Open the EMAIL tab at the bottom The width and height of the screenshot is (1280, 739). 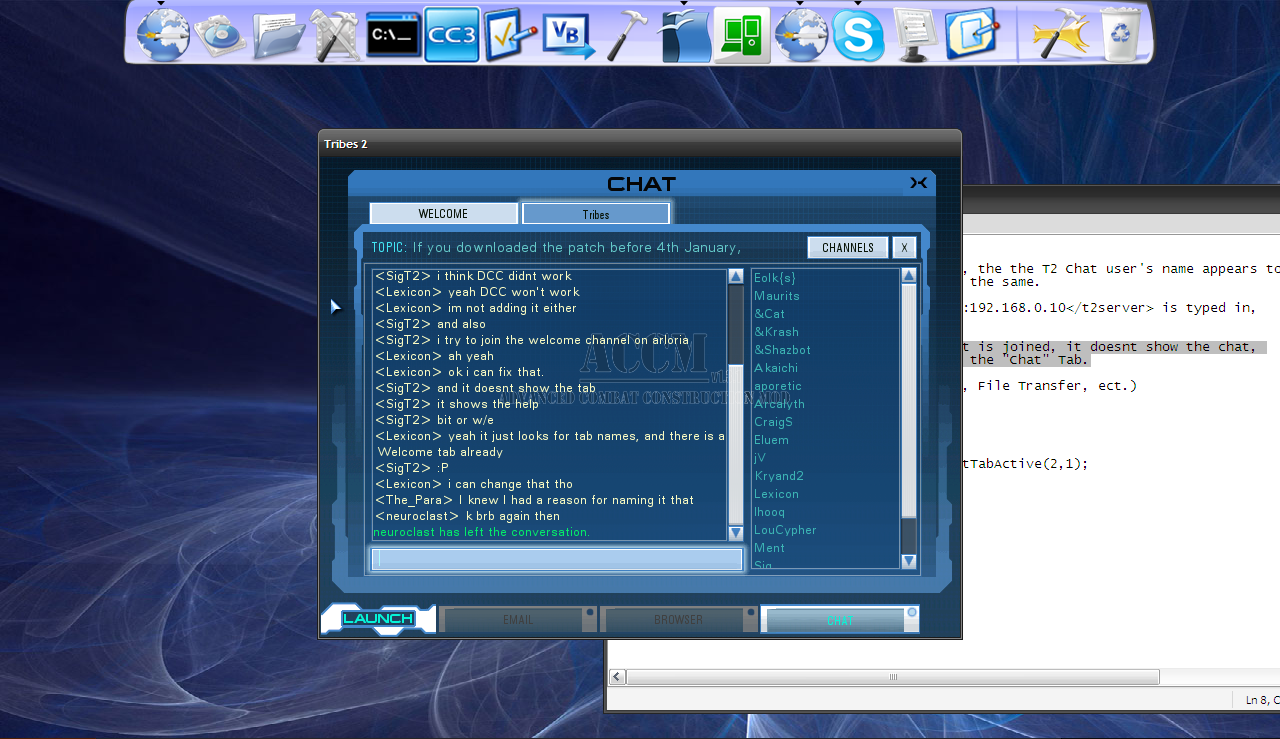point(518,620)
